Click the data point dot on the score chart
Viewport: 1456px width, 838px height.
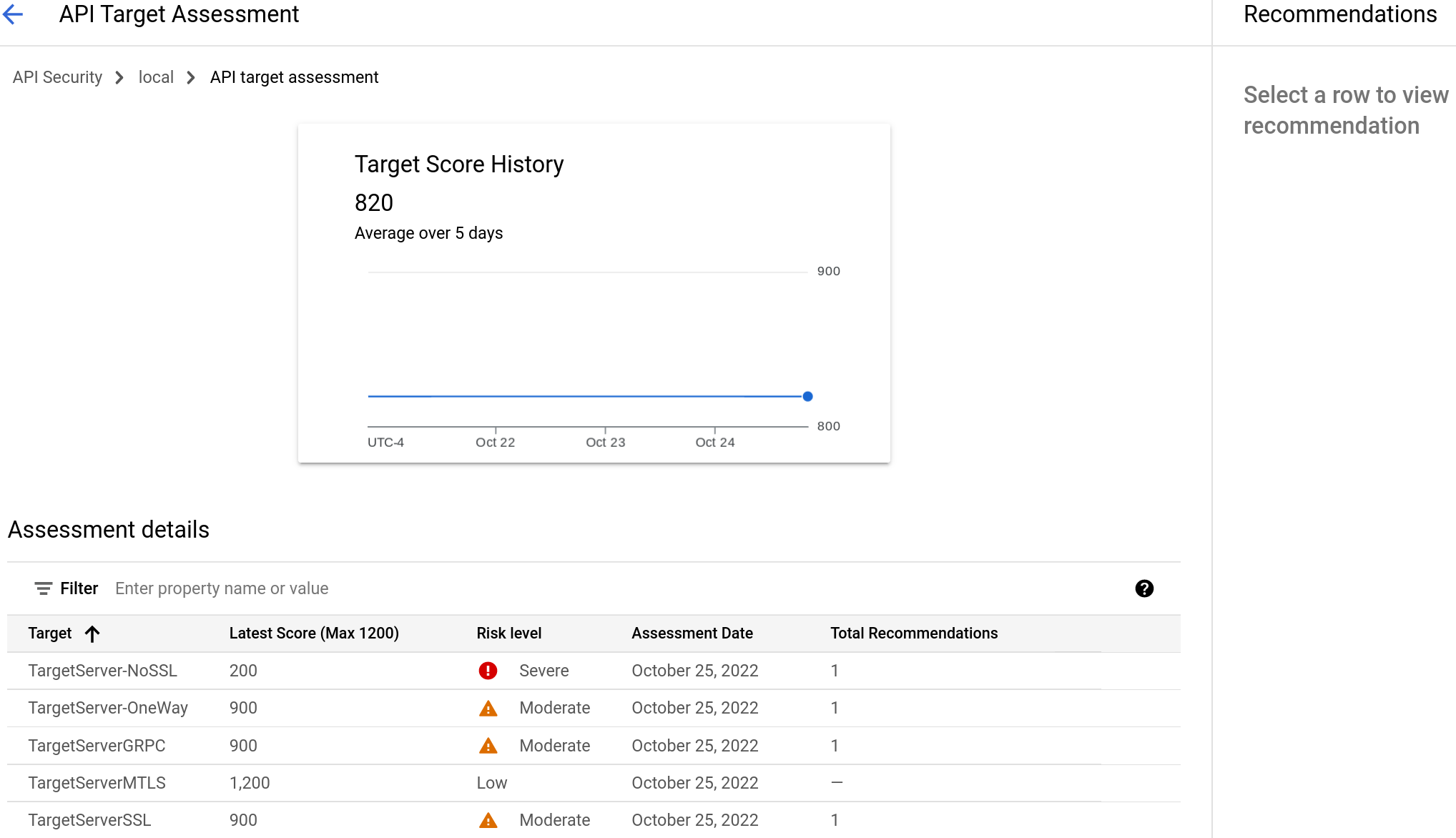[807, 396]
